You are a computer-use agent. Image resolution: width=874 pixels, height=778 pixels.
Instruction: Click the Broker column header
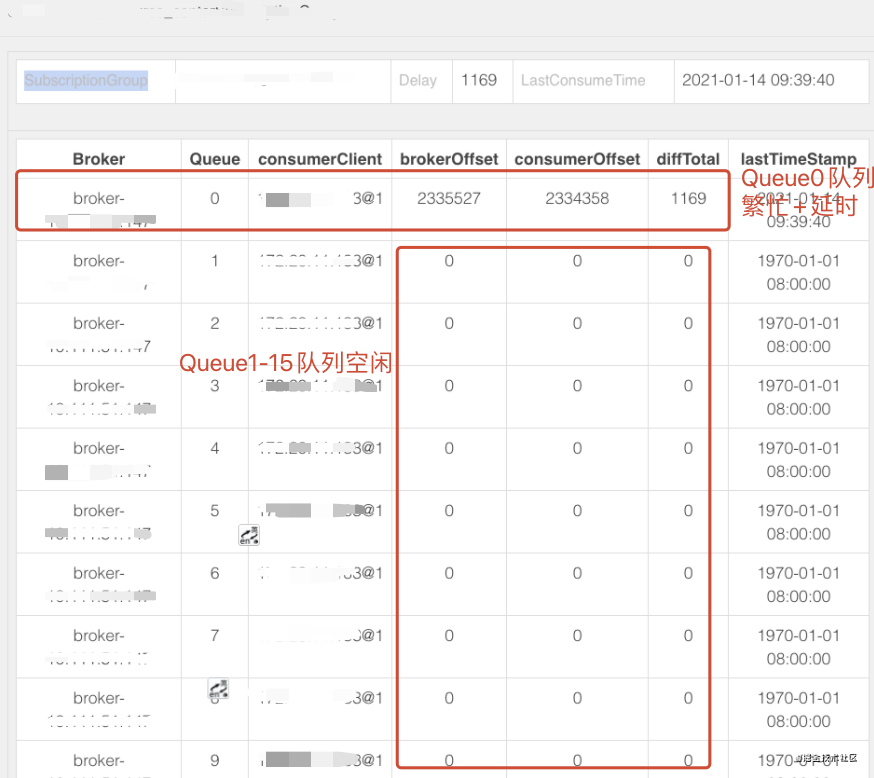click(x=99, y=159)
